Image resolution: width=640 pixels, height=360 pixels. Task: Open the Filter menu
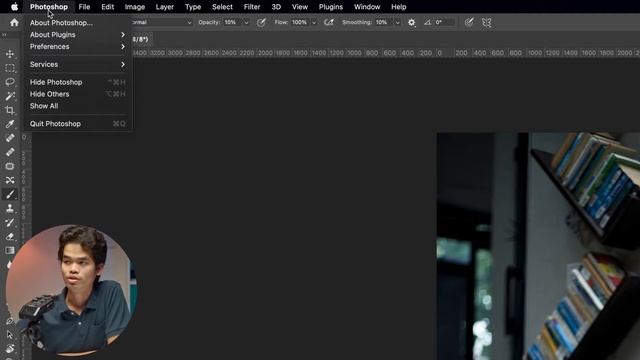(252, 7)
